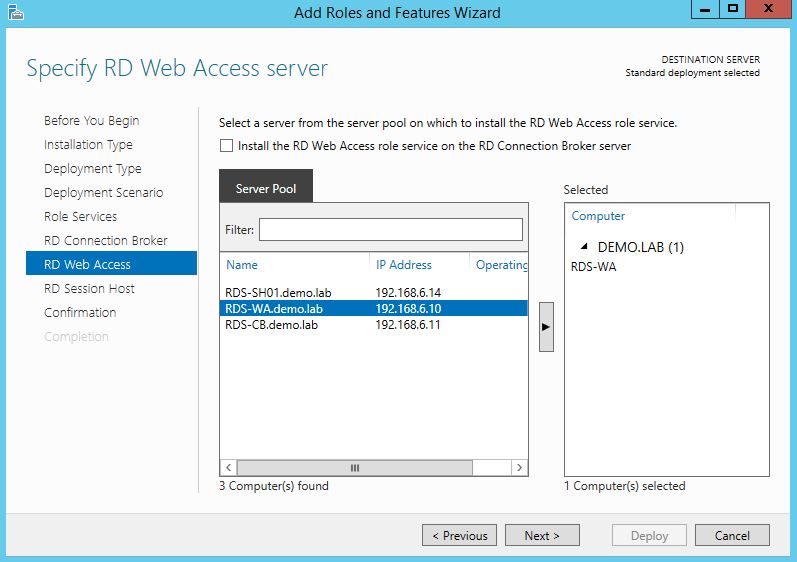This screenshot has height=562, width=797.
Task: Click the right arrow add-server button
Action: click(546, 327)
